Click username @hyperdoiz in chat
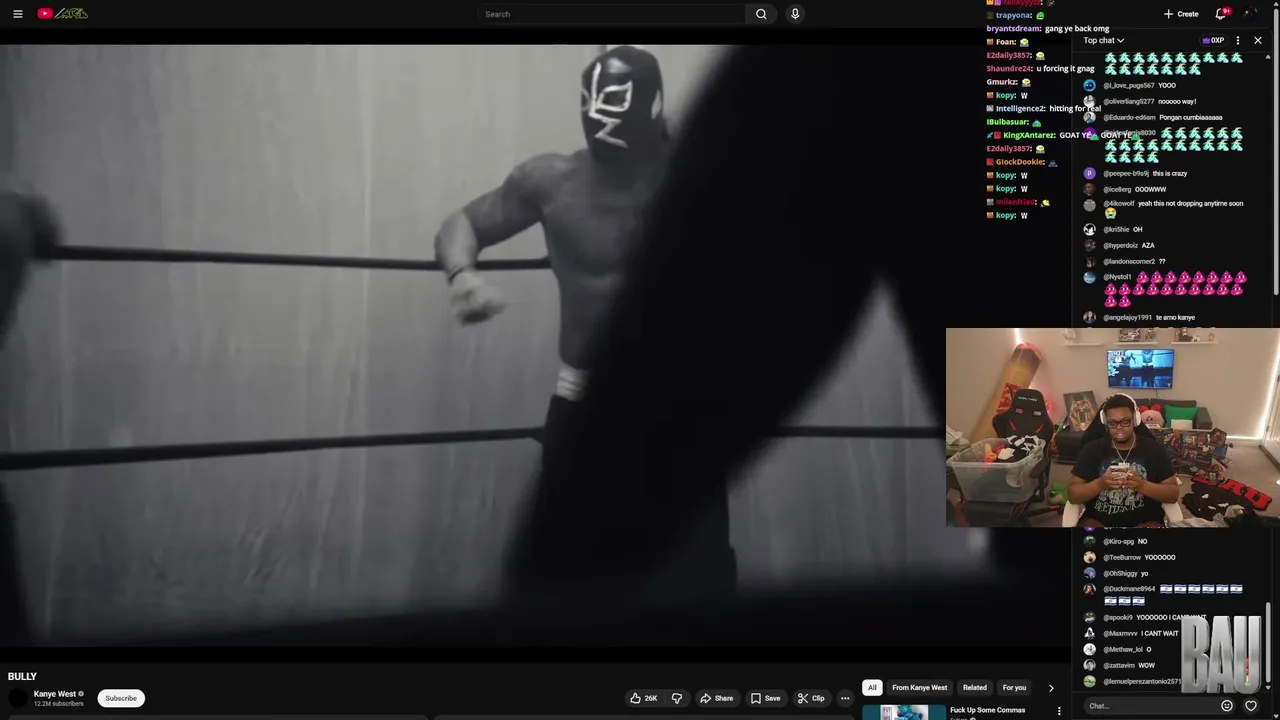The height and width of the screenshot is (720, 1280). [x=1121, y=245]
